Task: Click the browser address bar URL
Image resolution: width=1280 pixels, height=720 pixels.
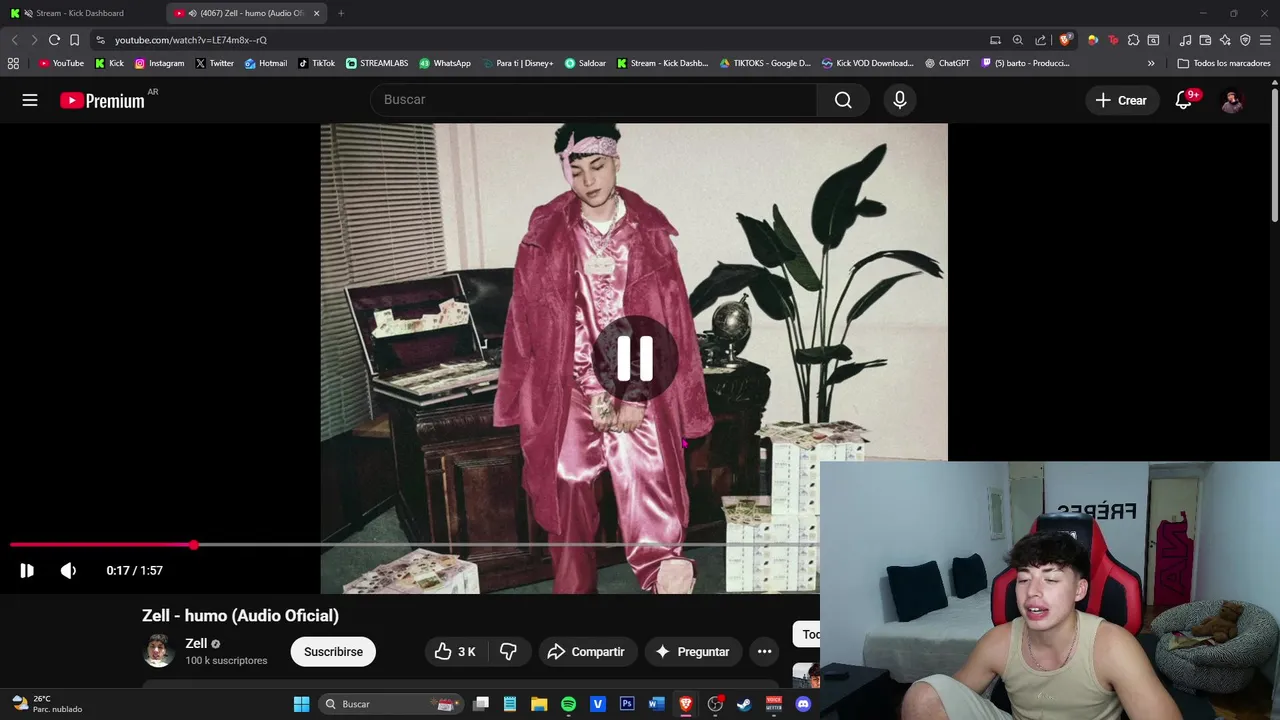Action: [x=190, y=40]
